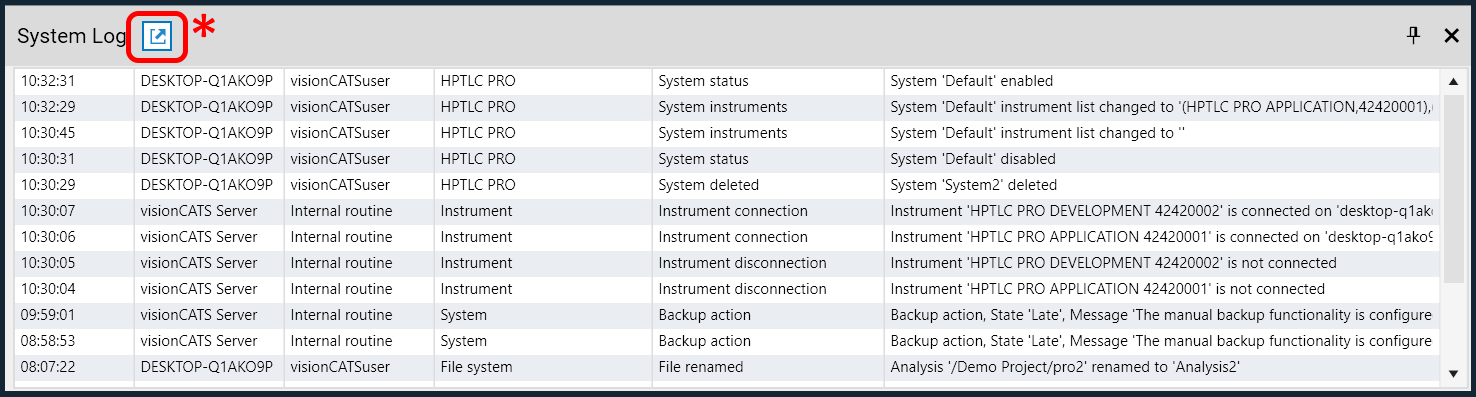
Task: Click message 'APPLICATION 42420001' is connected
Action: click(1163, 237)
